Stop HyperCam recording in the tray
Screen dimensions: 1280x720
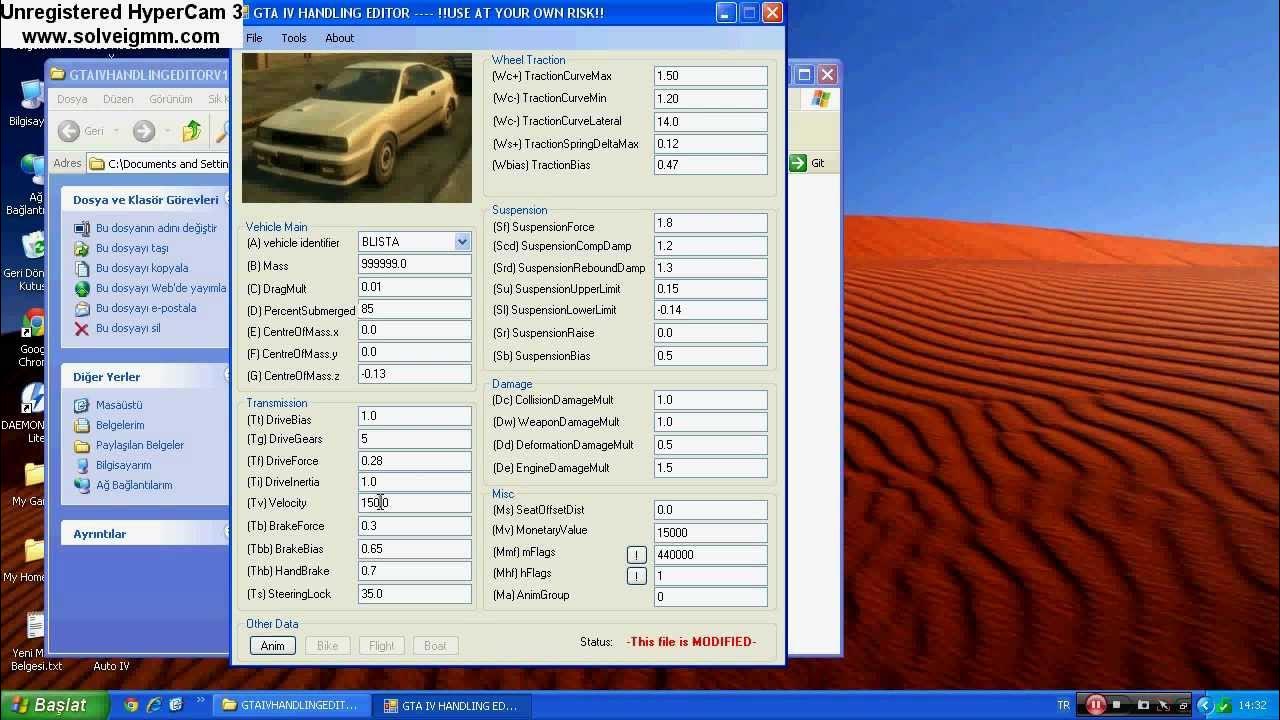[1116, 705]
